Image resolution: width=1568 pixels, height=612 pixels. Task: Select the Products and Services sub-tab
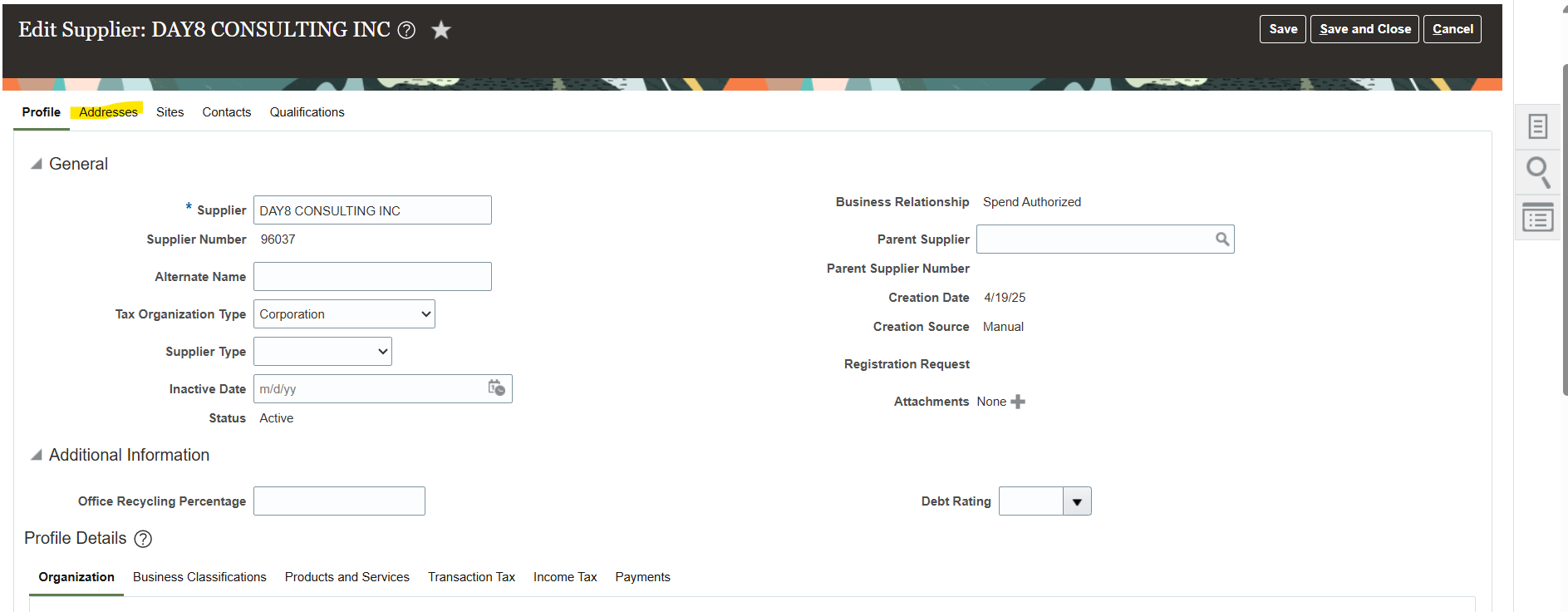pos(347,577)
